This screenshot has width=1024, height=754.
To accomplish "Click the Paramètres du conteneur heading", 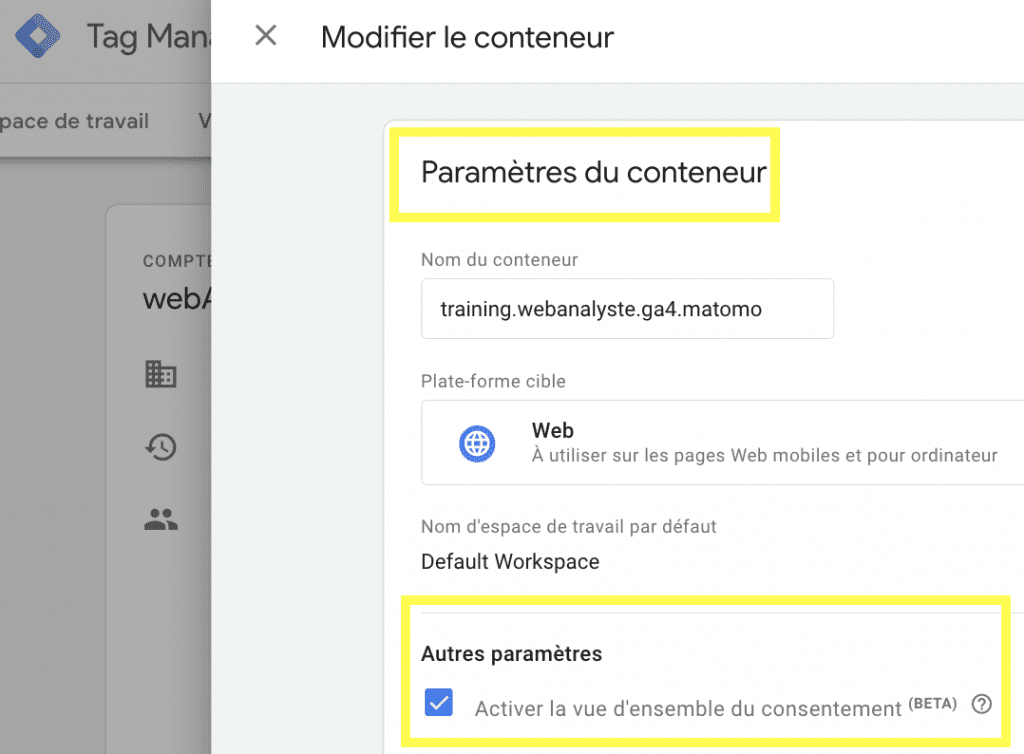I will point(593,172).
